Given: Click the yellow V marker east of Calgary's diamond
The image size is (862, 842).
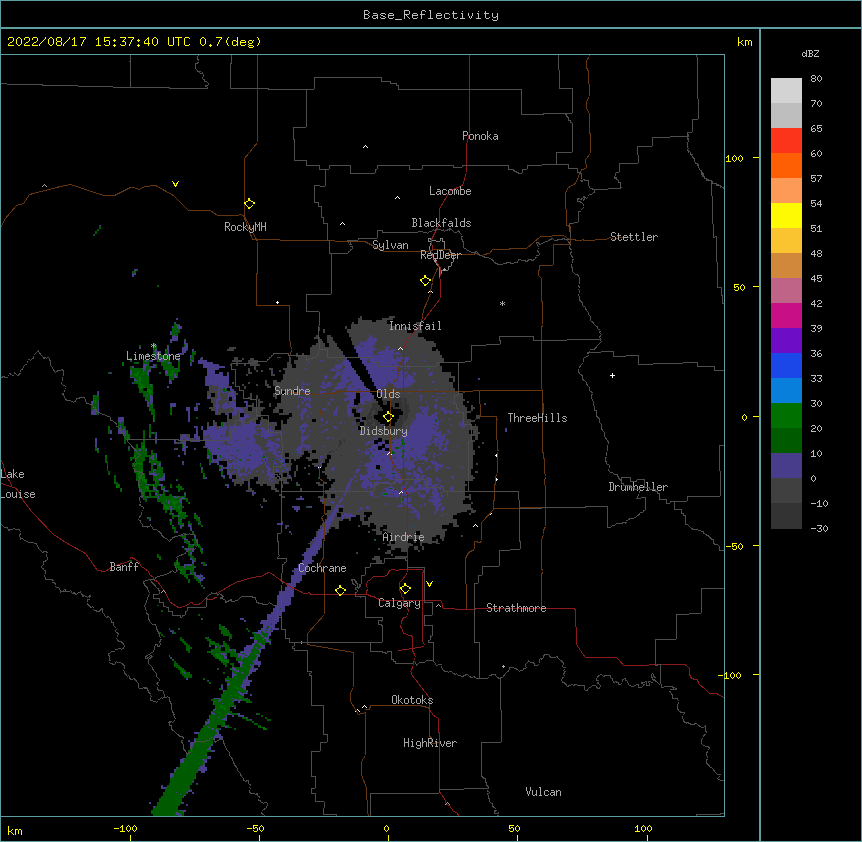Looking at the screenshot, I should [x=429, y=584].
